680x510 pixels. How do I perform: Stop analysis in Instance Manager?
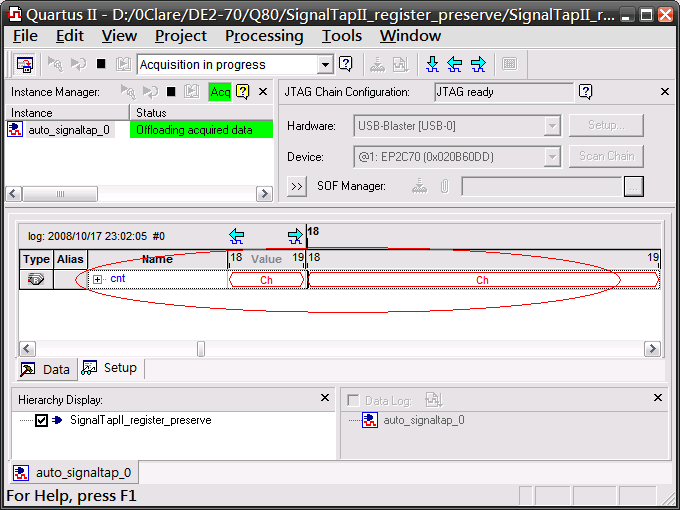coord(171,92)
